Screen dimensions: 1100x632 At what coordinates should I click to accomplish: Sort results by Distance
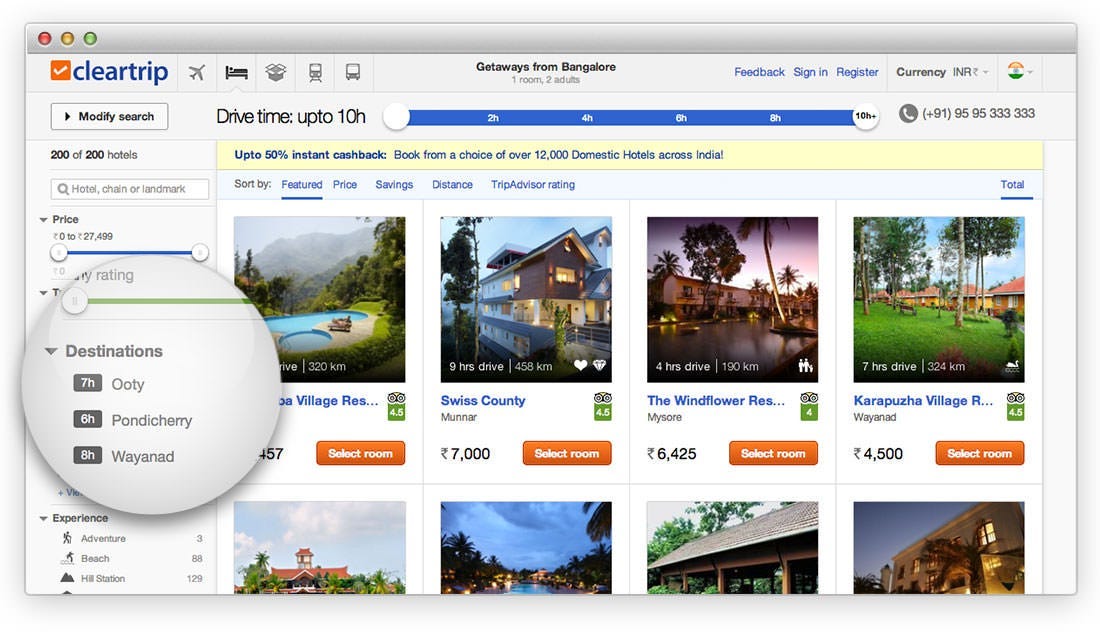click(x=452, y=184)
